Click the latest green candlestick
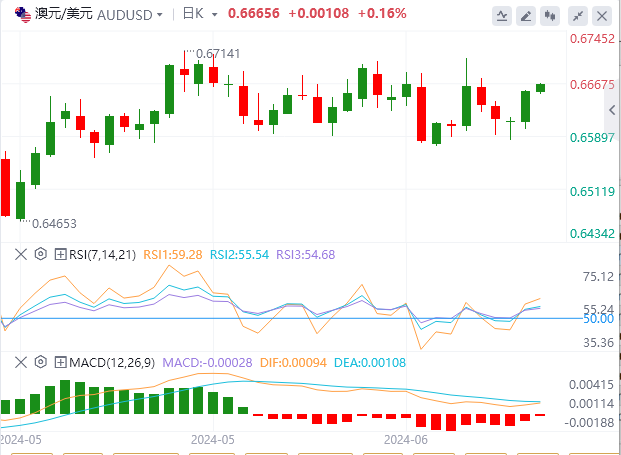 tap(541, 88)
